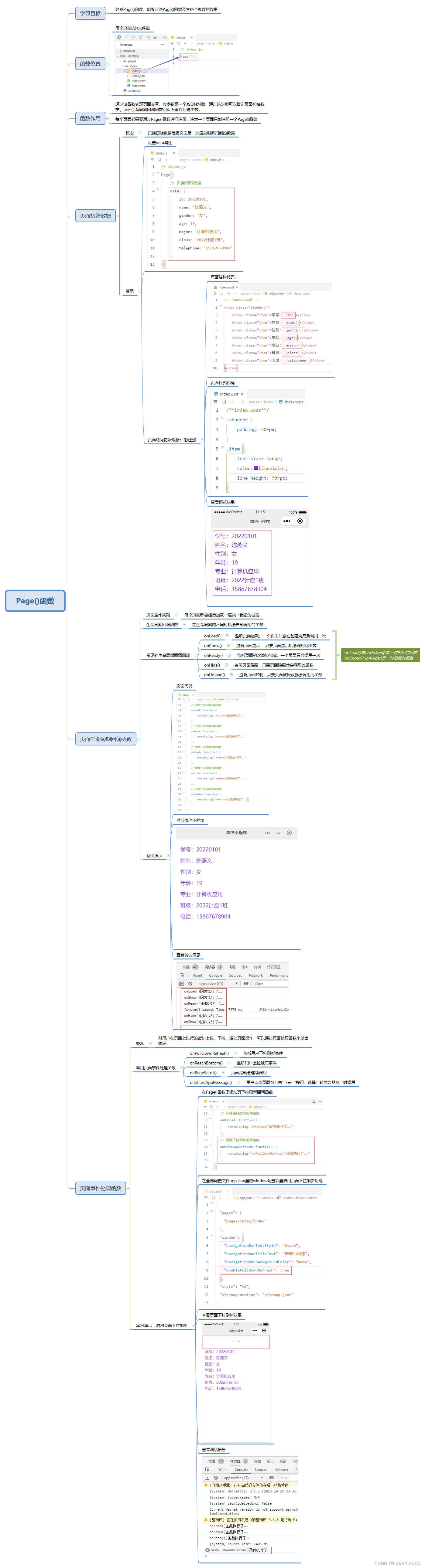This screenshot has height=1568, width=425.
Task: Select the 问题 tab in the 构建 10 panel
Action: coord(258,1461)
